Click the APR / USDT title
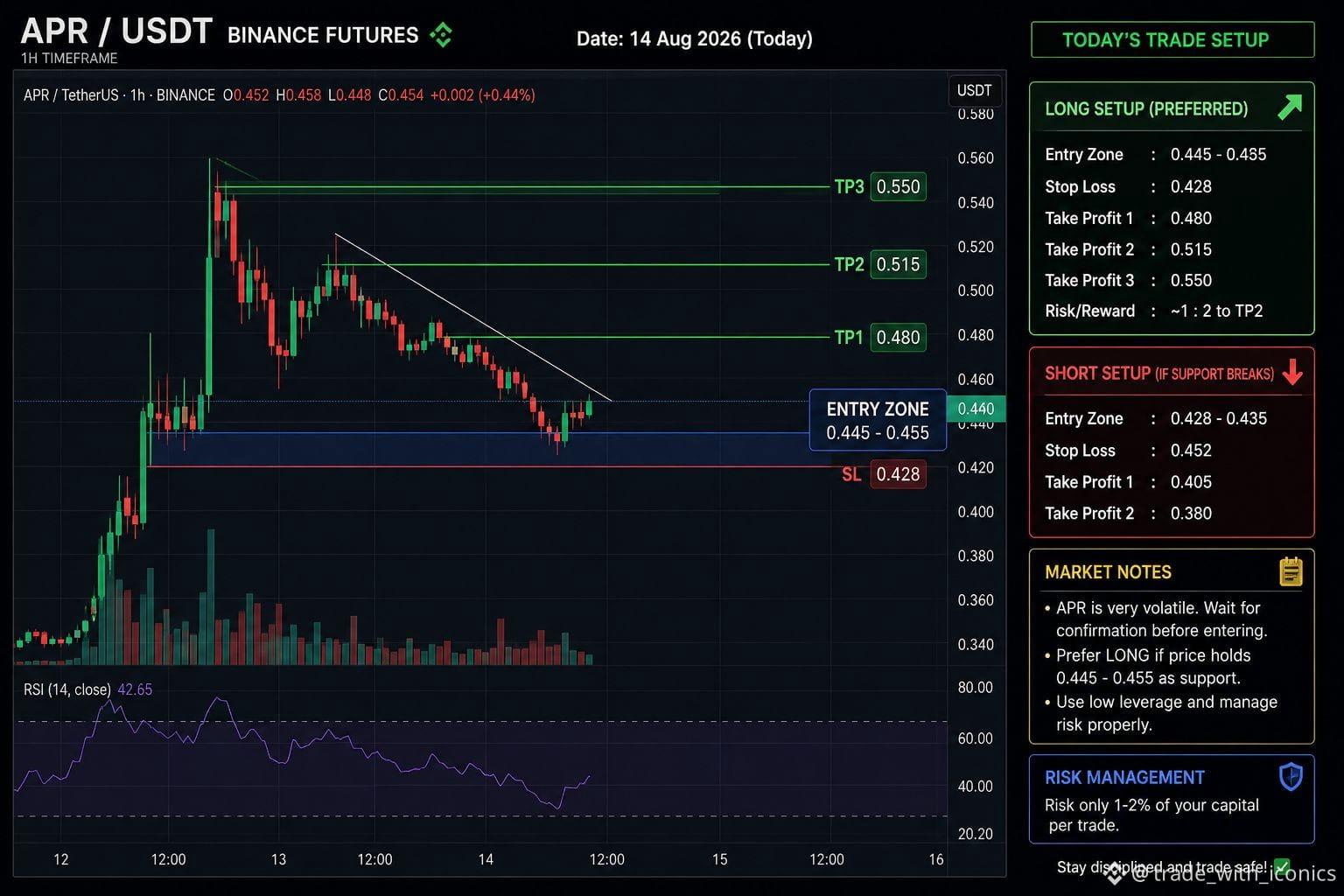1344x896 pixels. click(116, 31)
